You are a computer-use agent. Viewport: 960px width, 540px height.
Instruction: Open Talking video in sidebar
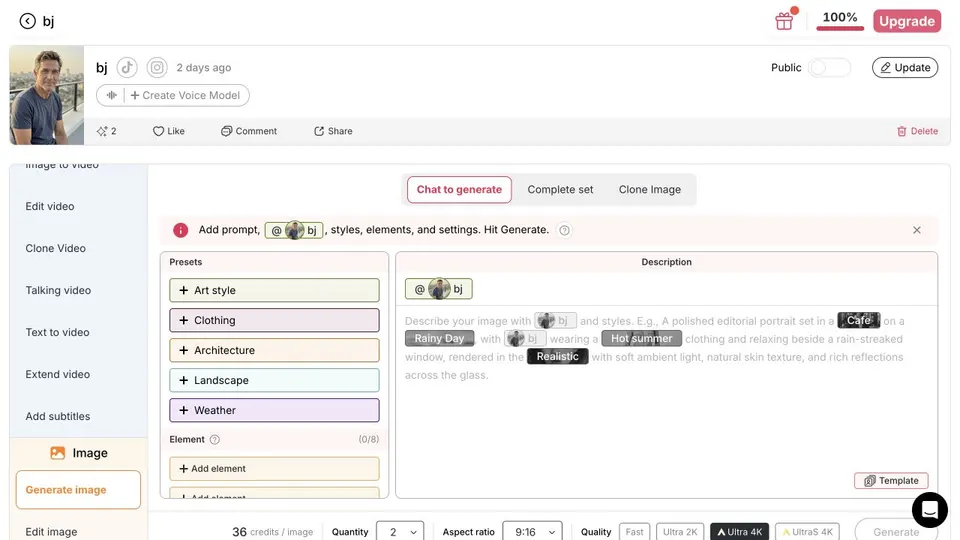pyautogui.click(x=58, y=290)
